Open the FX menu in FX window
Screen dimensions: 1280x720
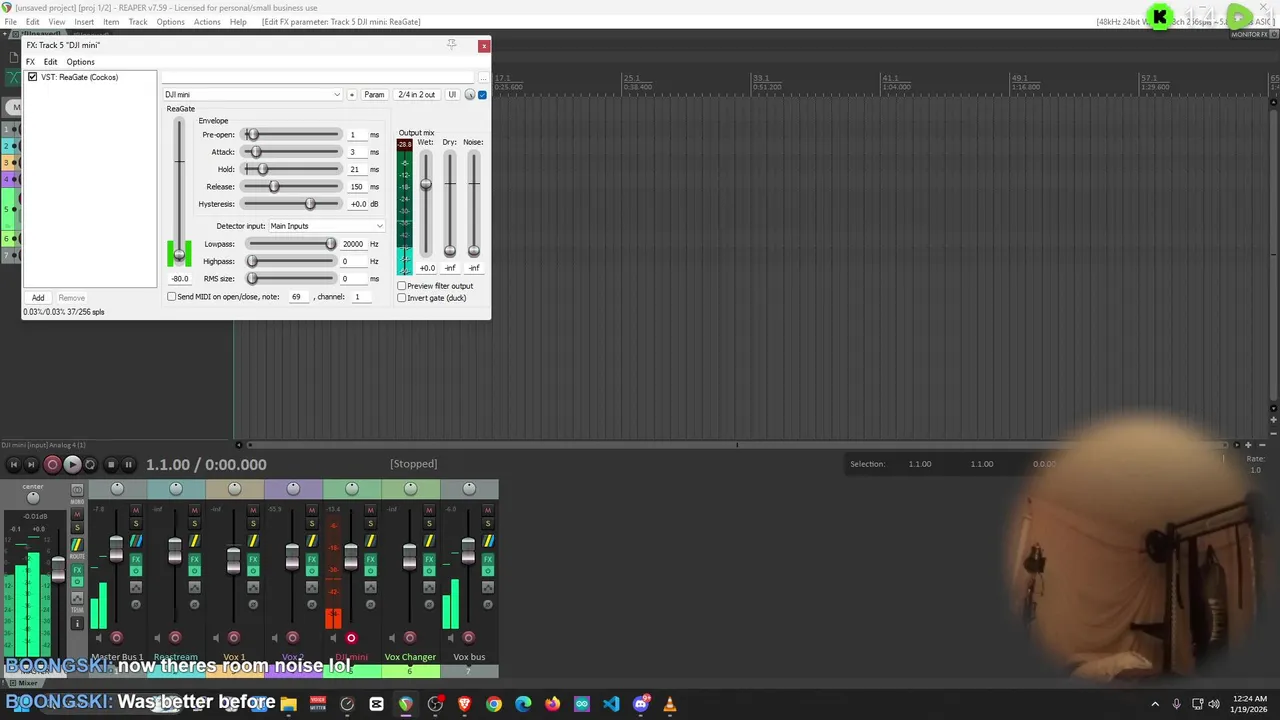pyautogui.click(x=30, y=62)
